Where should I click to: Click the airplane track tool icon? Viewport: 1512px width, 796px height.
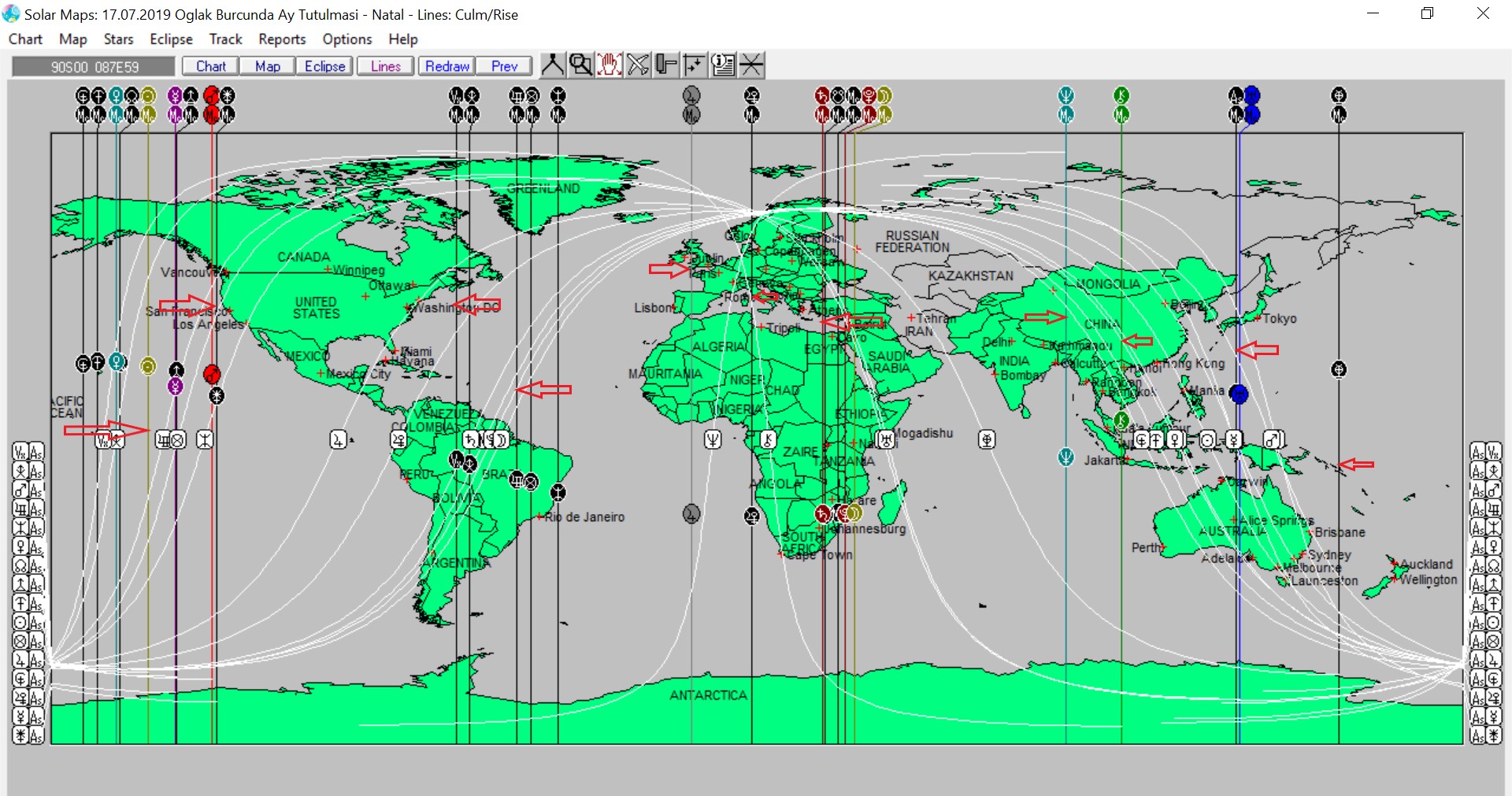[x=638, y=65]
